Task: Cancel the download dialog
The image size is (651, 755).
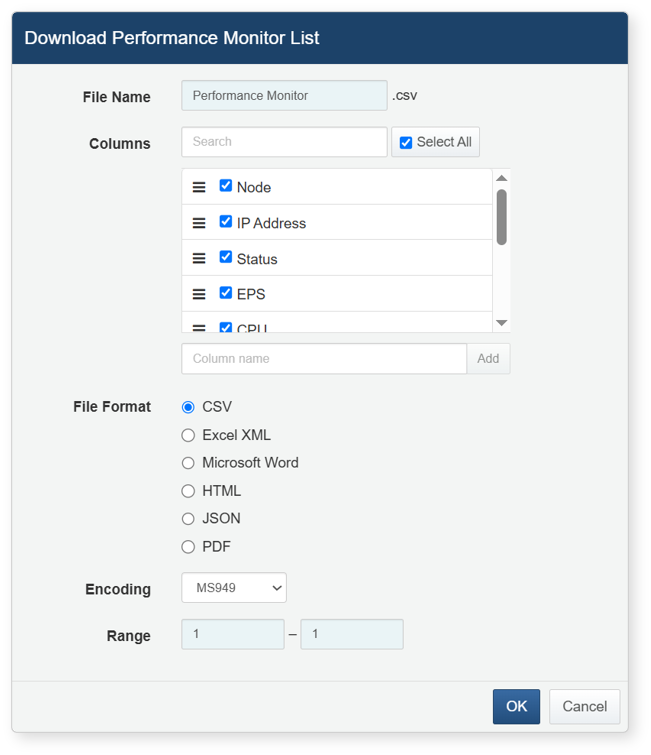Action: (585, 706)
